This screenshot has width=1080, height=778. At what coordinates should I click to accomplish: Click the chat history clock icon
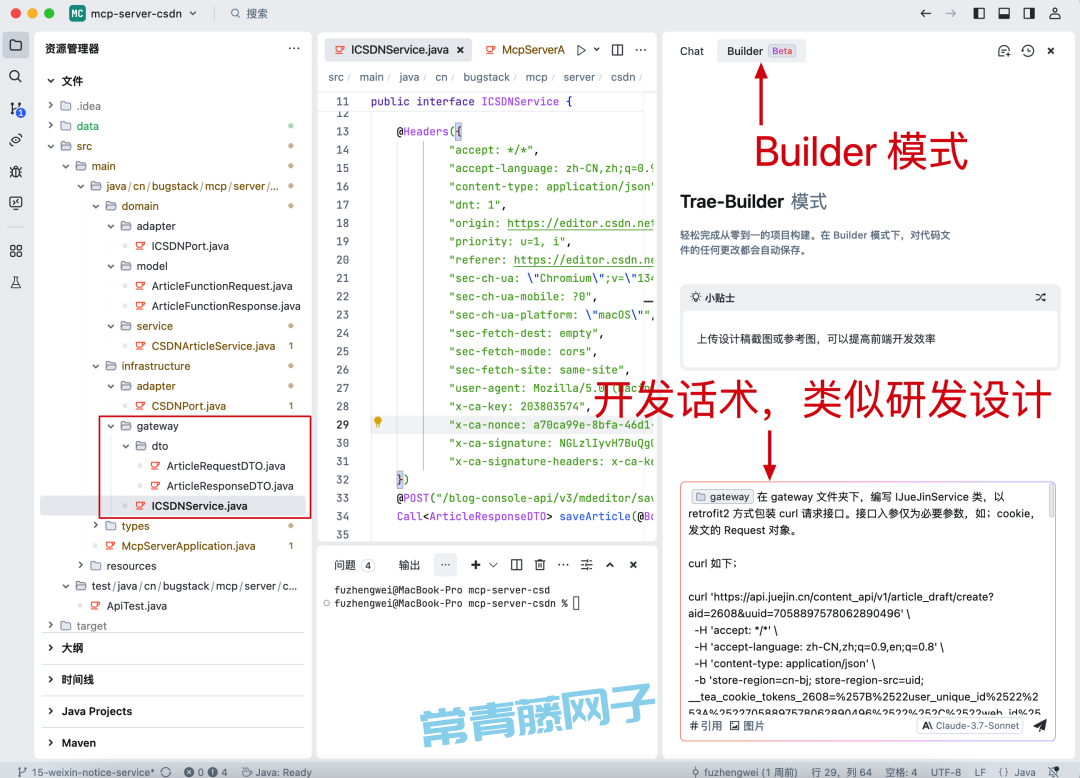pyautogui.click(x=1027, y=51)
